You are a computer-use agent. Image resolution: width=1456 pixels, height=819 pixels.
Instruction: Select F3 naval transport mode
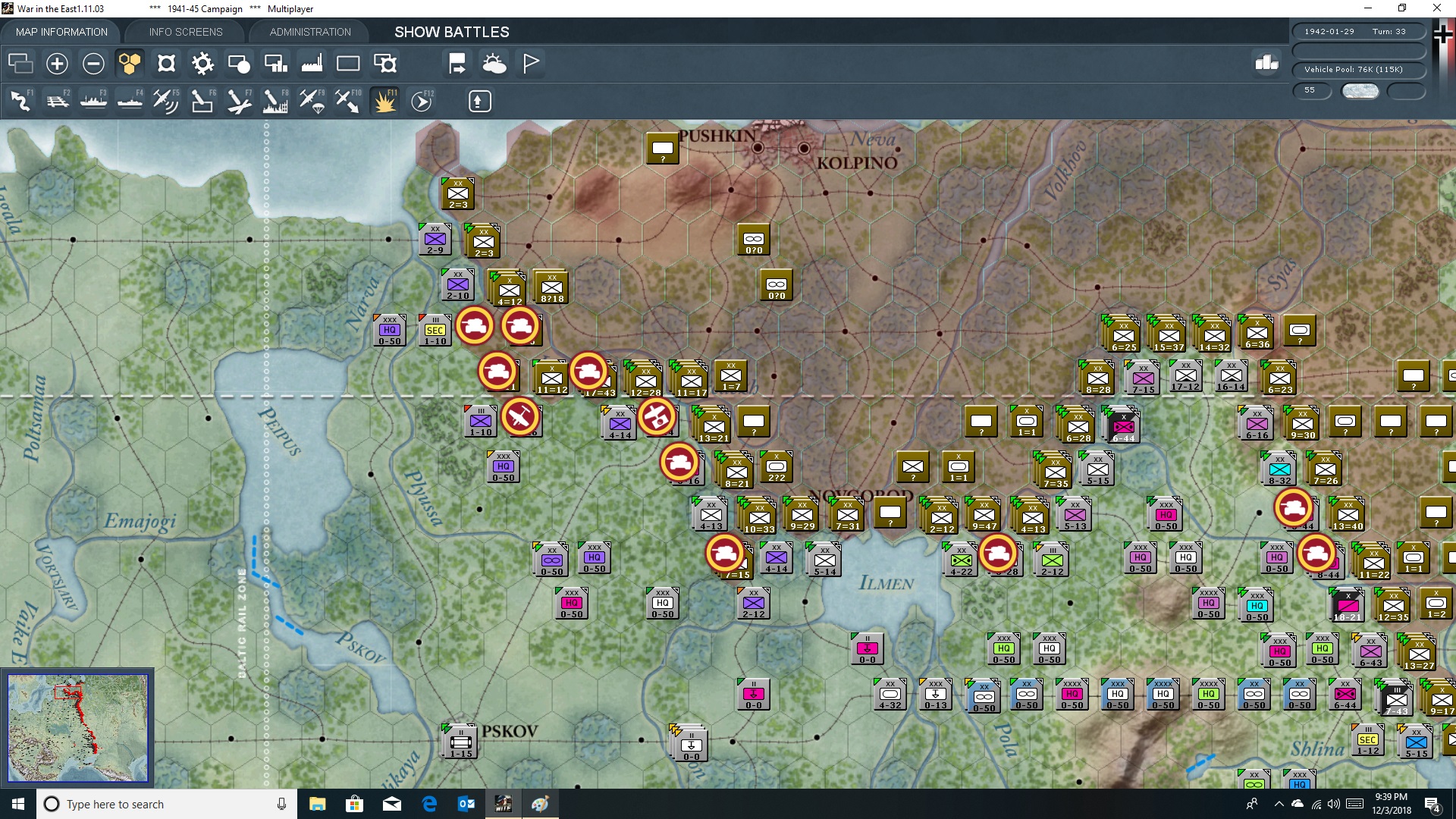[93, 101]
